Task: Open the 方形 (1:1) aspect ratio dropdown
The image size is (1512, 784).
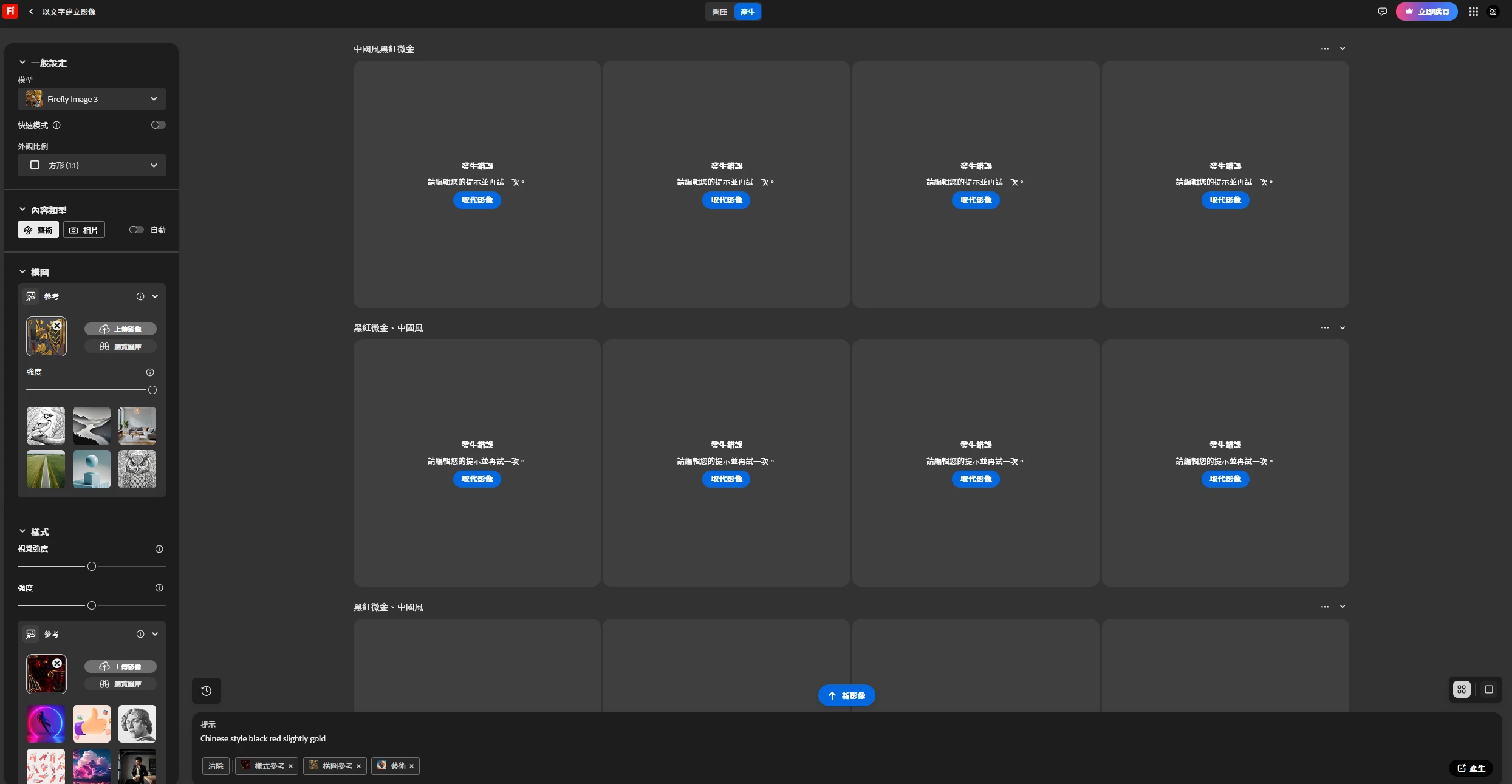Action: coord(91,165)
